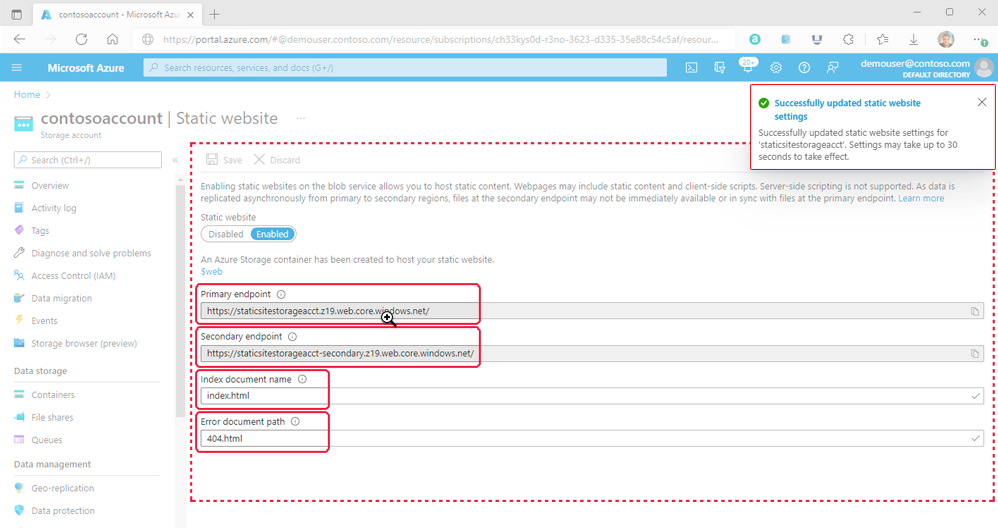Open Diagnose and solve problems
The width and height of the screenshot is (998, 528).
(x=91, y=253)
